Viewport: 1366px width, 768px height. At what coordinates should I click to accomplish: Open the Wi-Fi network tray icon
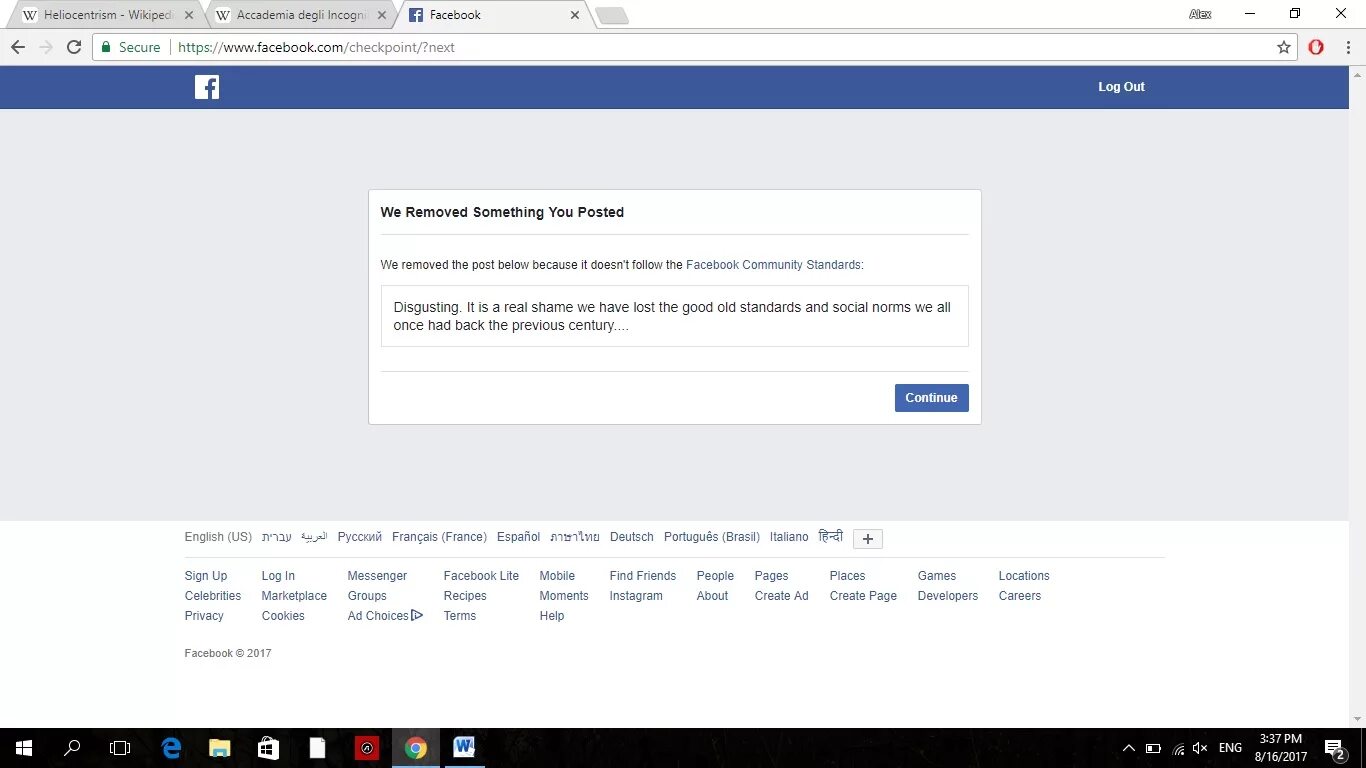point(1178,748)
